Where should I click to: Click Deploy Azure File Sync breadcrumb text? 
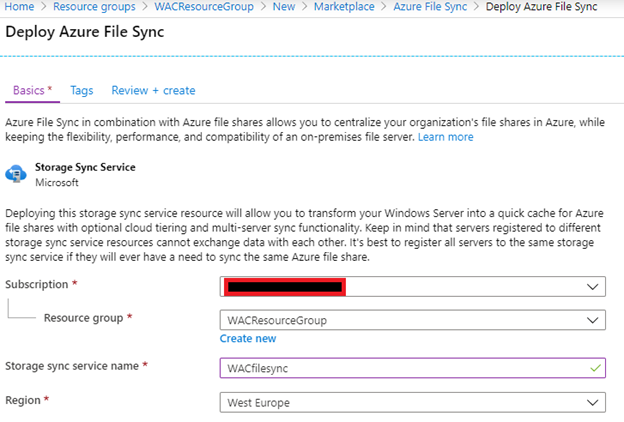coord(542,6)
